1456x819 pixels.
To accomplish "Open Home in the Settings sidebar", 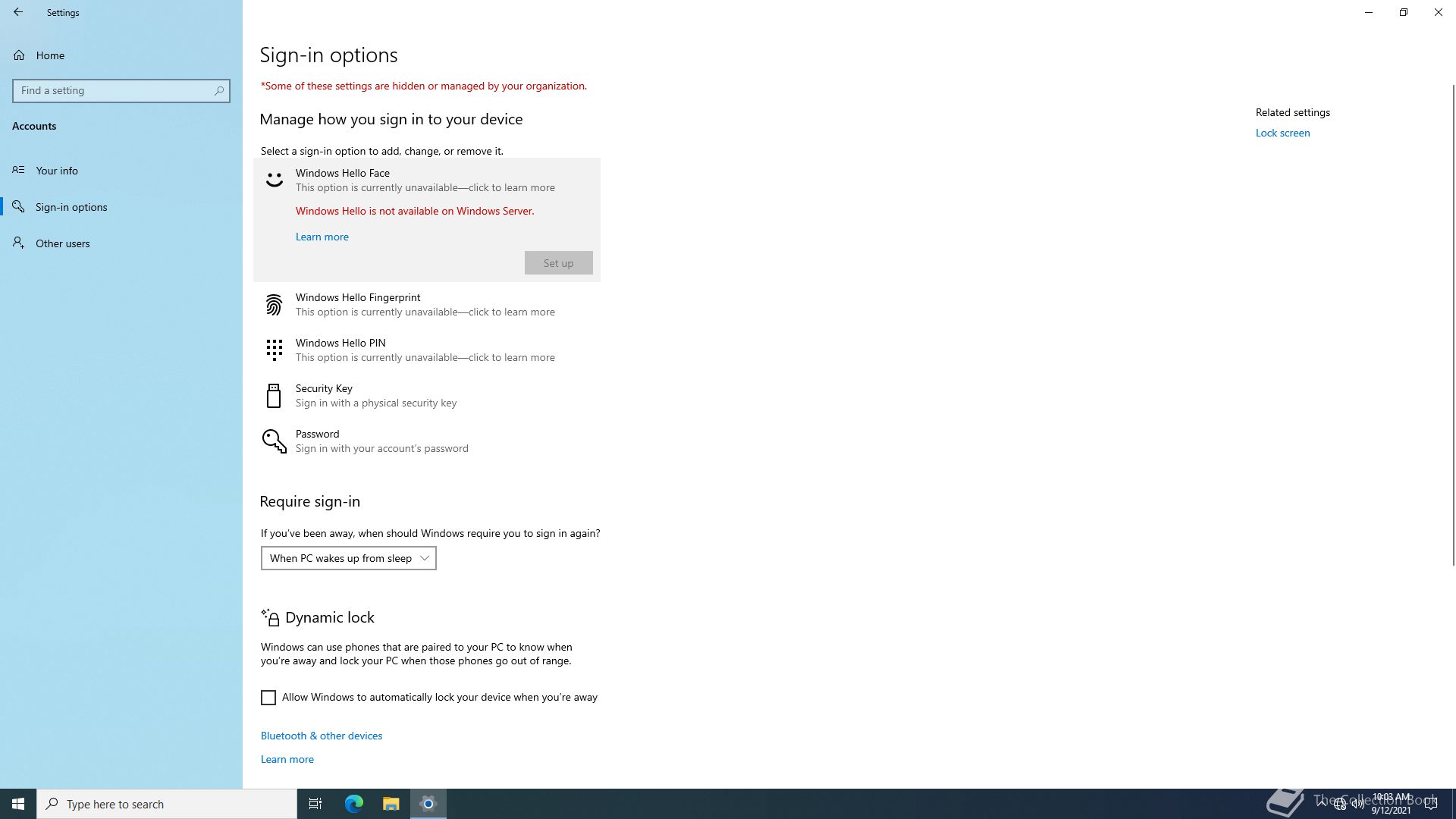I will (x=121, y=55).
